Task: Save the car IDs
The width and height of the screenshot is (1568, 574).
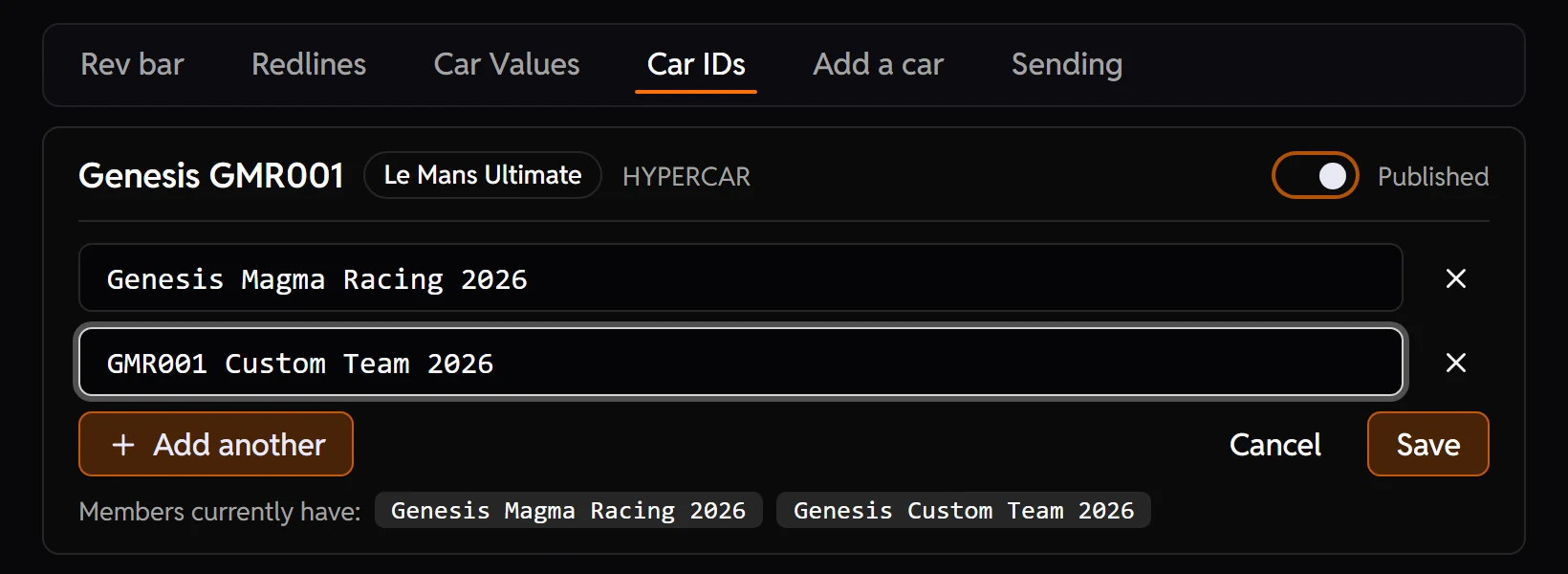Action: coord(1427,444)
